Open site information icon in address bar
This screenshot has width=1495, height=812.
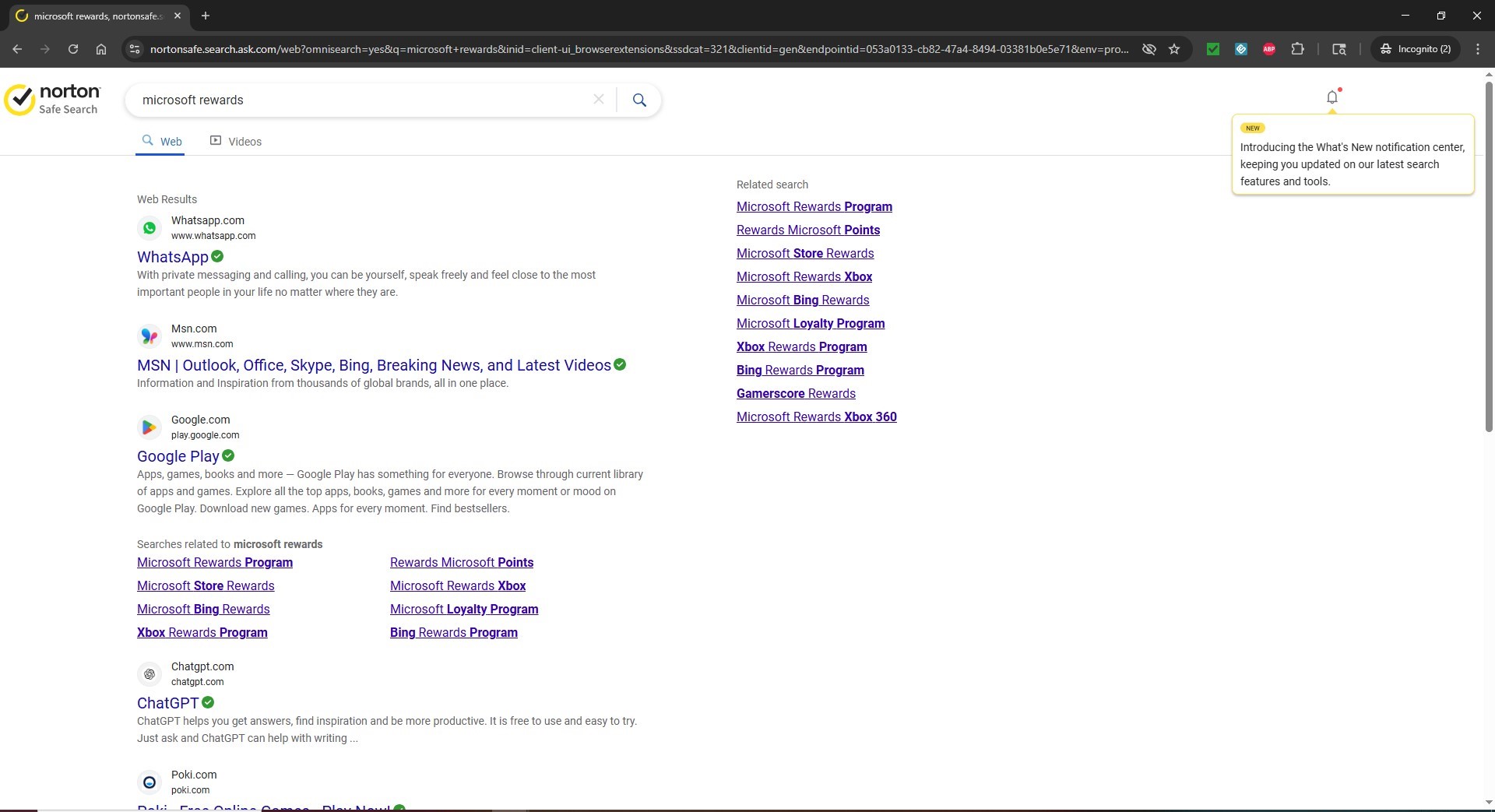coord(135,49)
